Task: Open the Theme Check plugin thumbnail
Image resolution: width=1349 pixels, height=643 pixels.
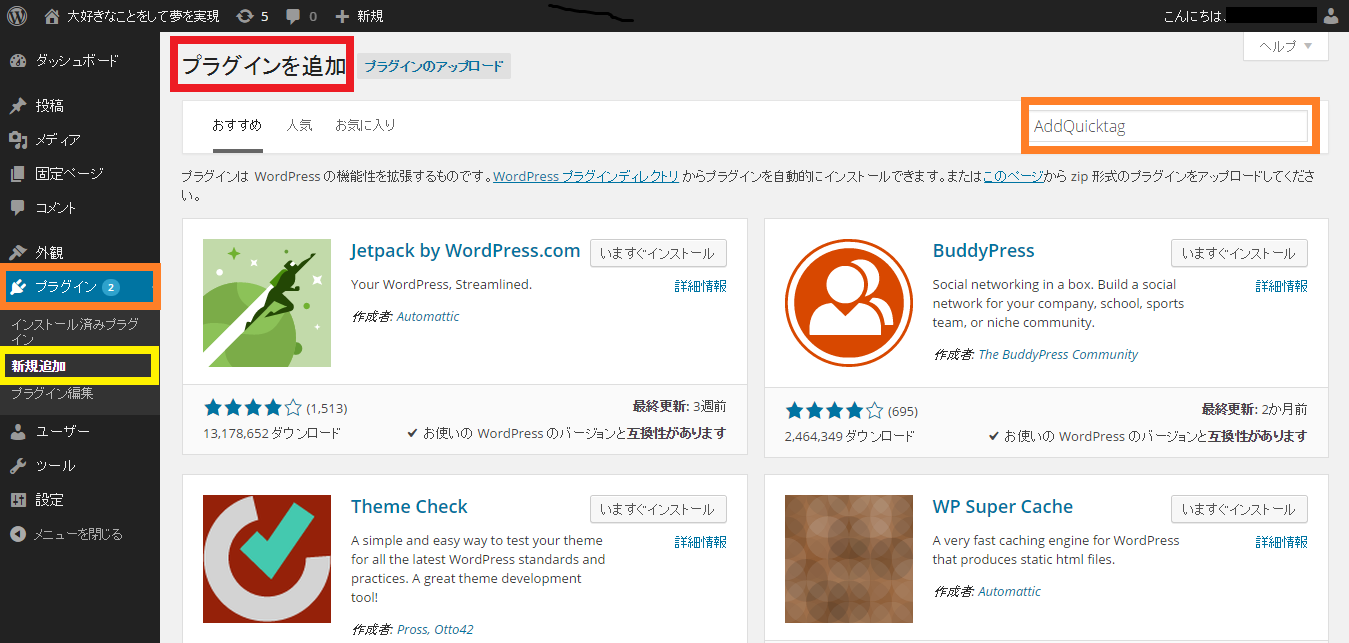Action: point(267,559)
